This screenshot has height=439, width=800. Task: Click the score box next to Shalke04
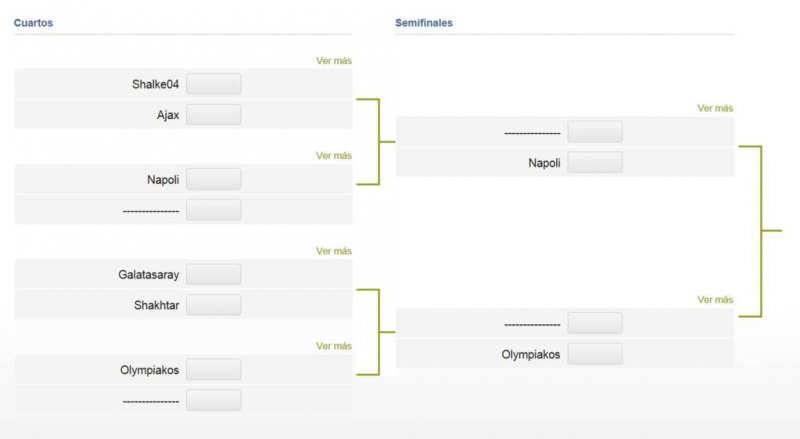pyautogui.click(x=214, y=84)
